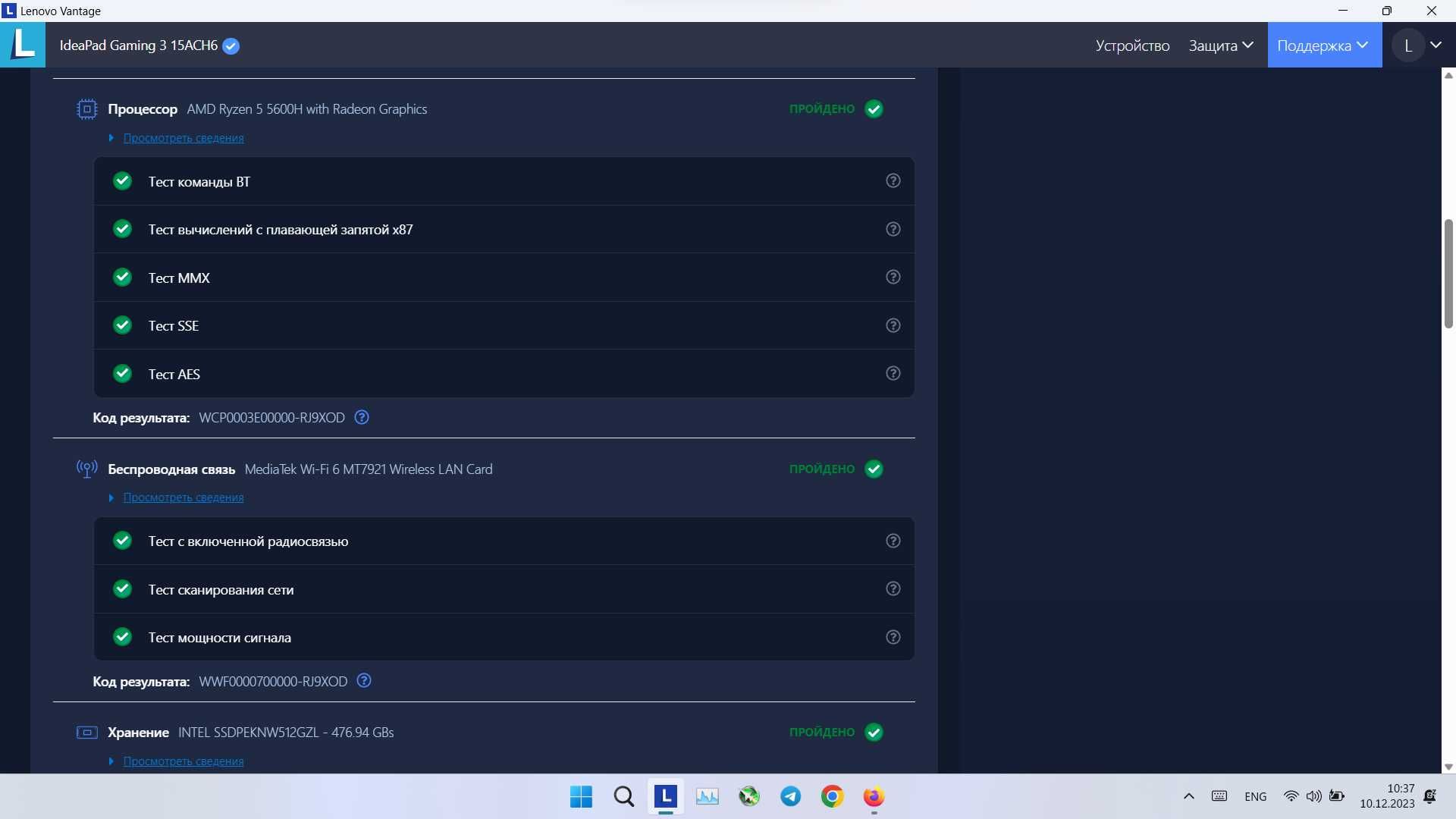This screenshot has width=1456, height=819.
Task: Open Просмотреть сведения link under Беспроводная связь
Action: (x=184, y=497)
